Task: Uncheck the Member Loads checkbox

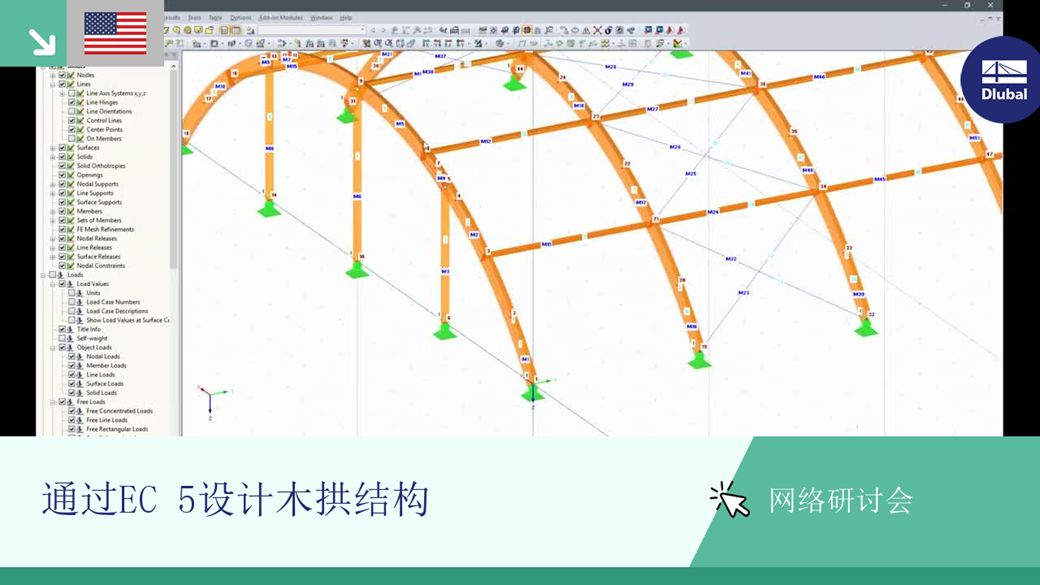Action: pos(72,365)
